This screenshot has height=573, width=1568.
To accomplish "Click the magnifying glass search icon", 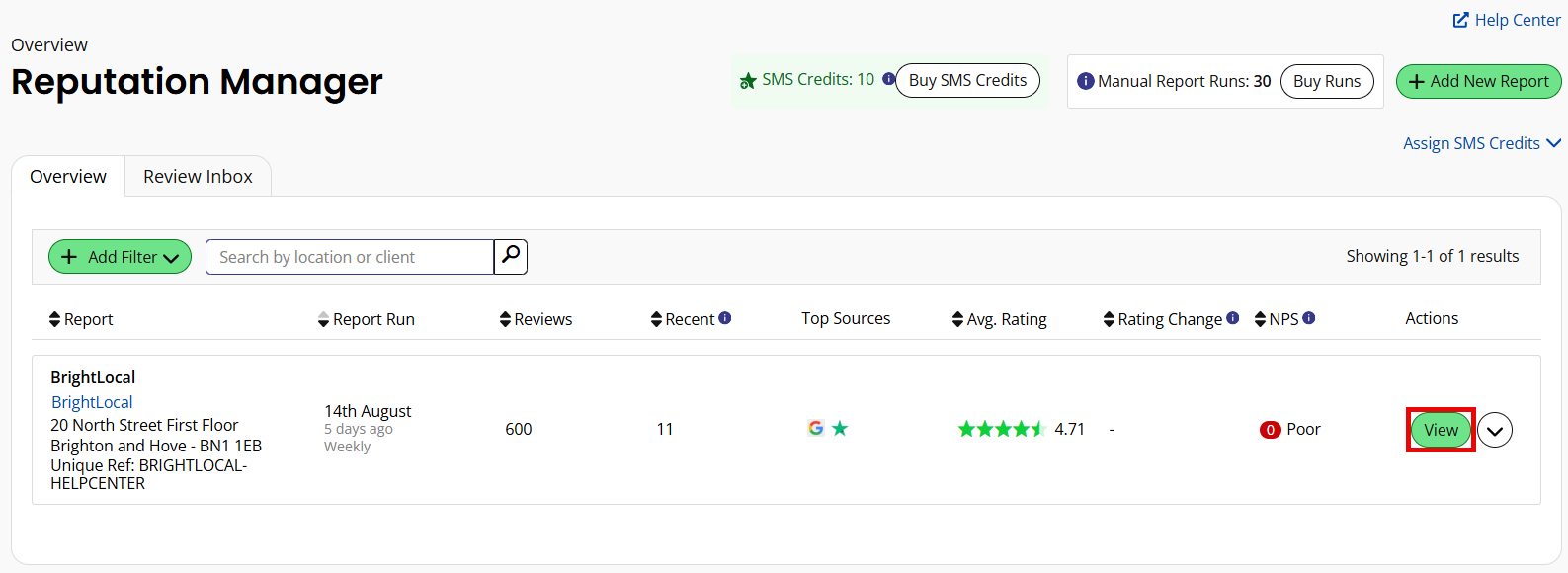I will pos(511,256).
